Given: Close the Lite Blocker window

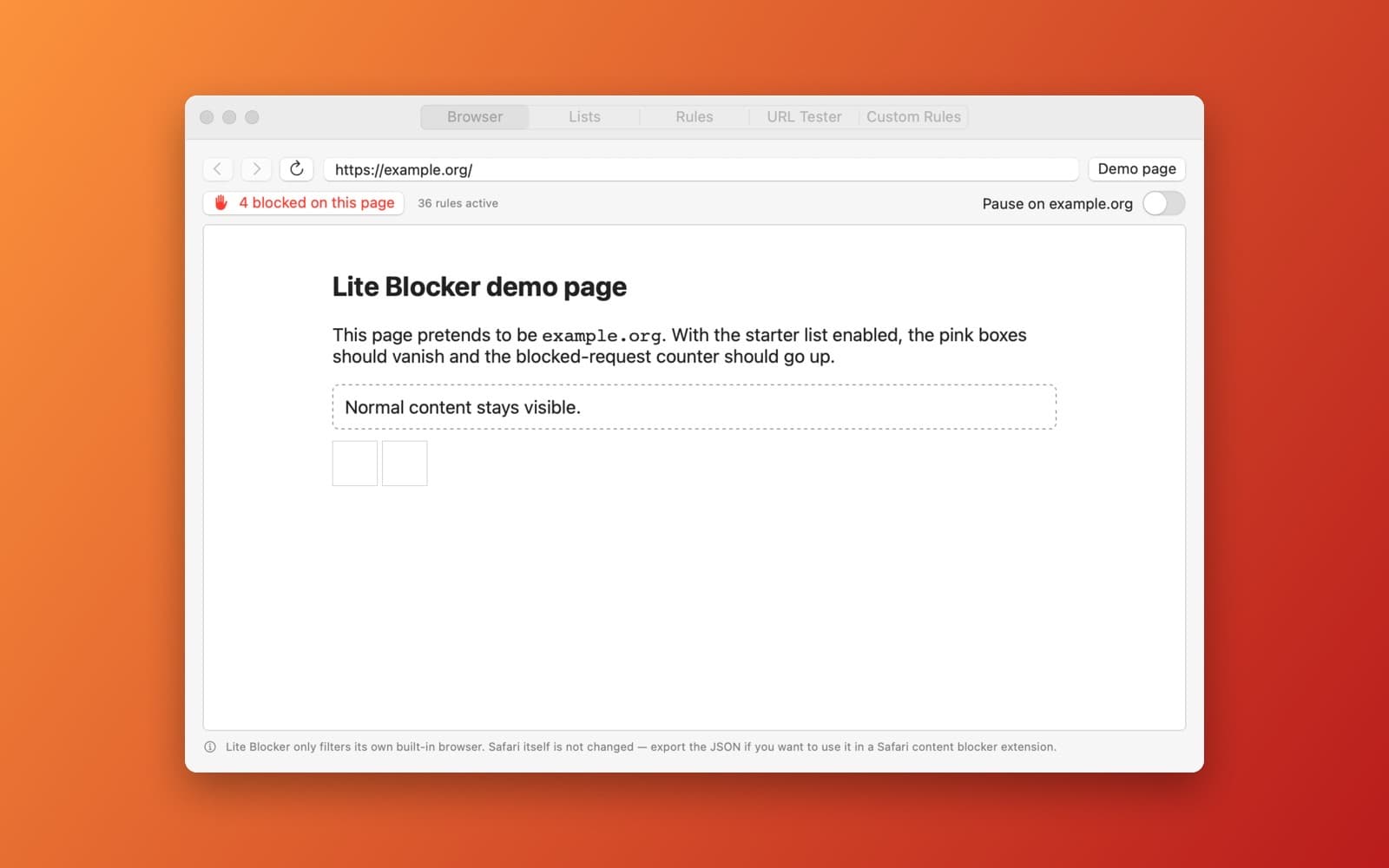Looking at the screenshot, I should pos(207,117).
